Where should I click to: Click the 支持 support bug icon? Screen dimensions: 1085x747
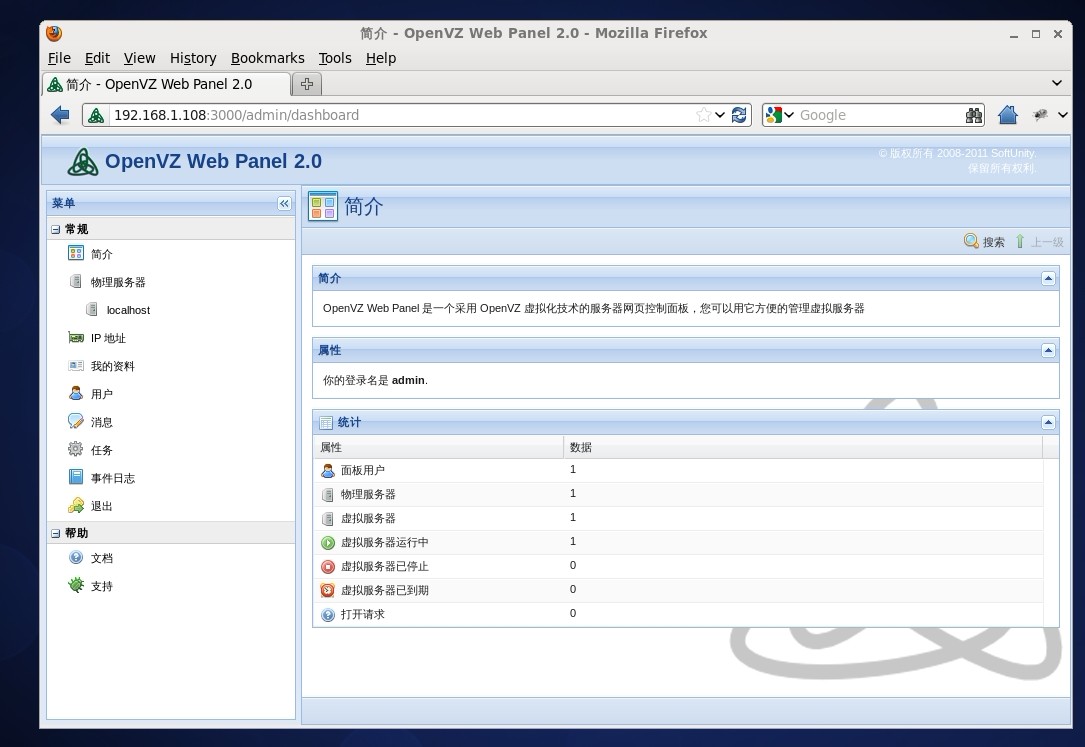76,586
